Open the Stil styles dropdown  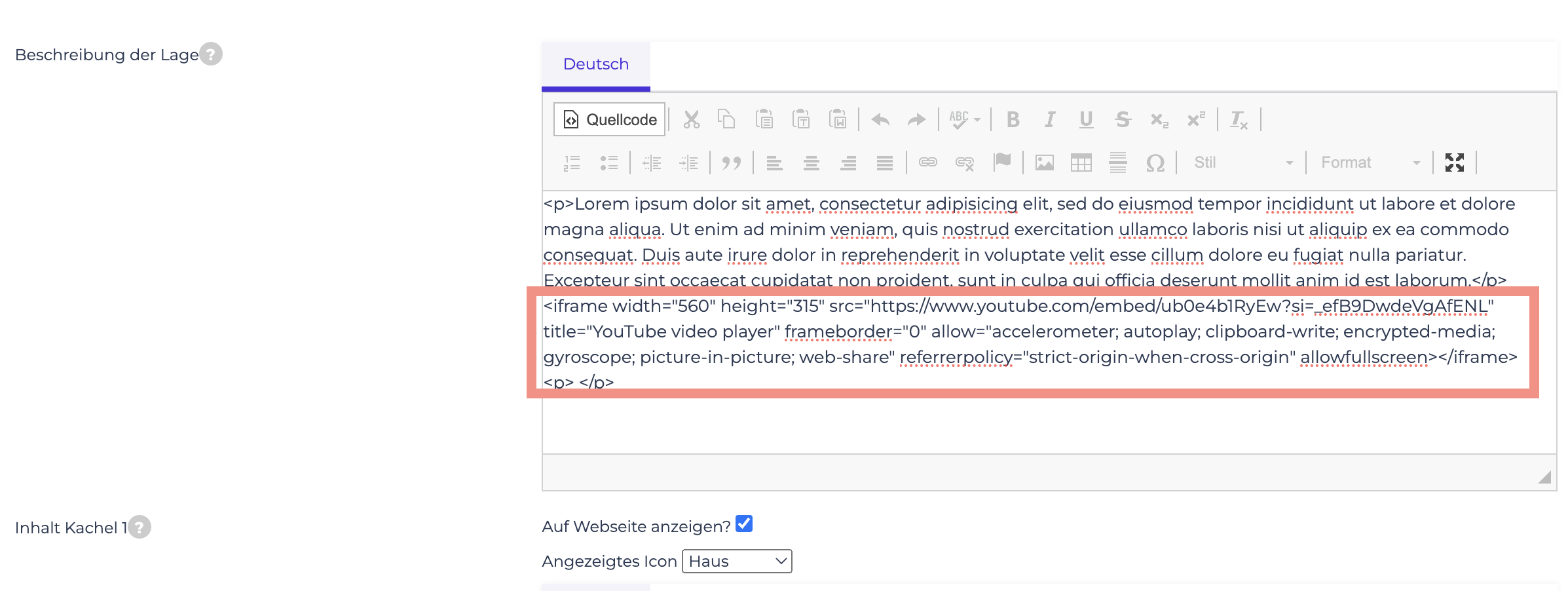[1243, 162]
